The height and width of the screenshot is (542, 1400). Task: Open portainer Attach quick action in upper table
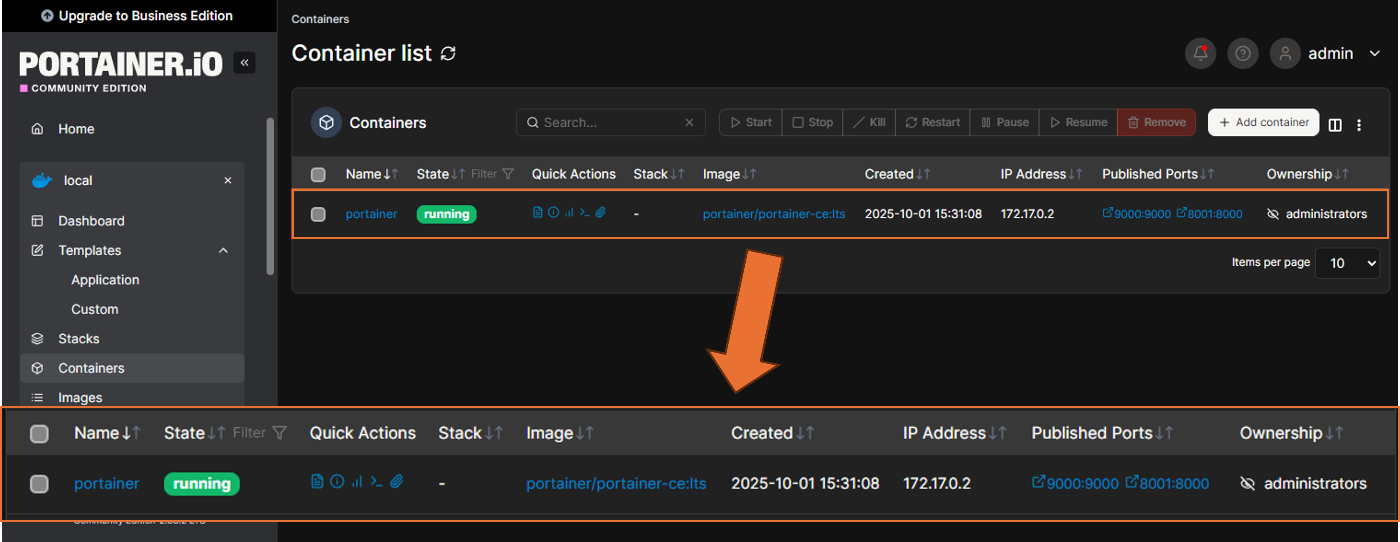600,212
